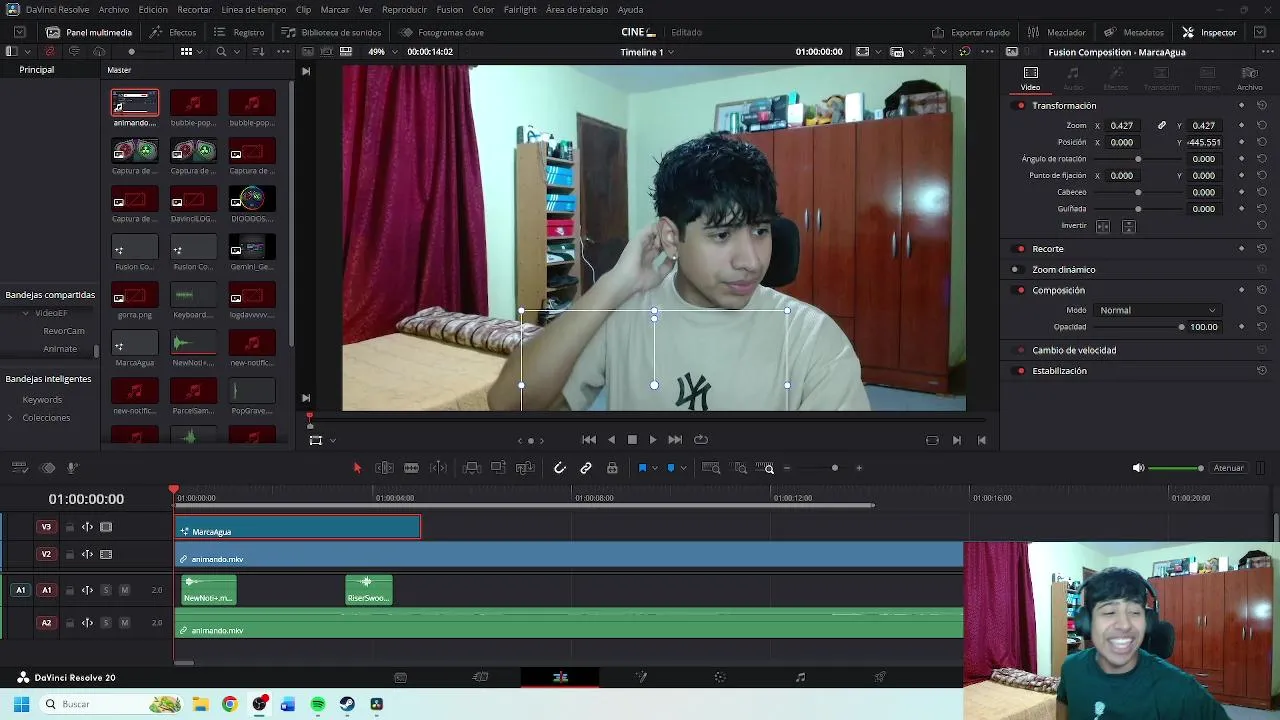Play the timeline forward
Image resolution: width=1280 pixels, height=720 pixels.
point(653,440)
